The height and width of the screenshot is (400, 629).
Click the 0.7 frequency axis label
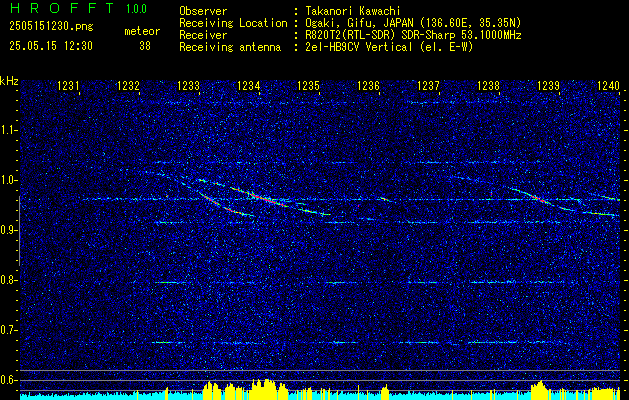tap(7, 330)
